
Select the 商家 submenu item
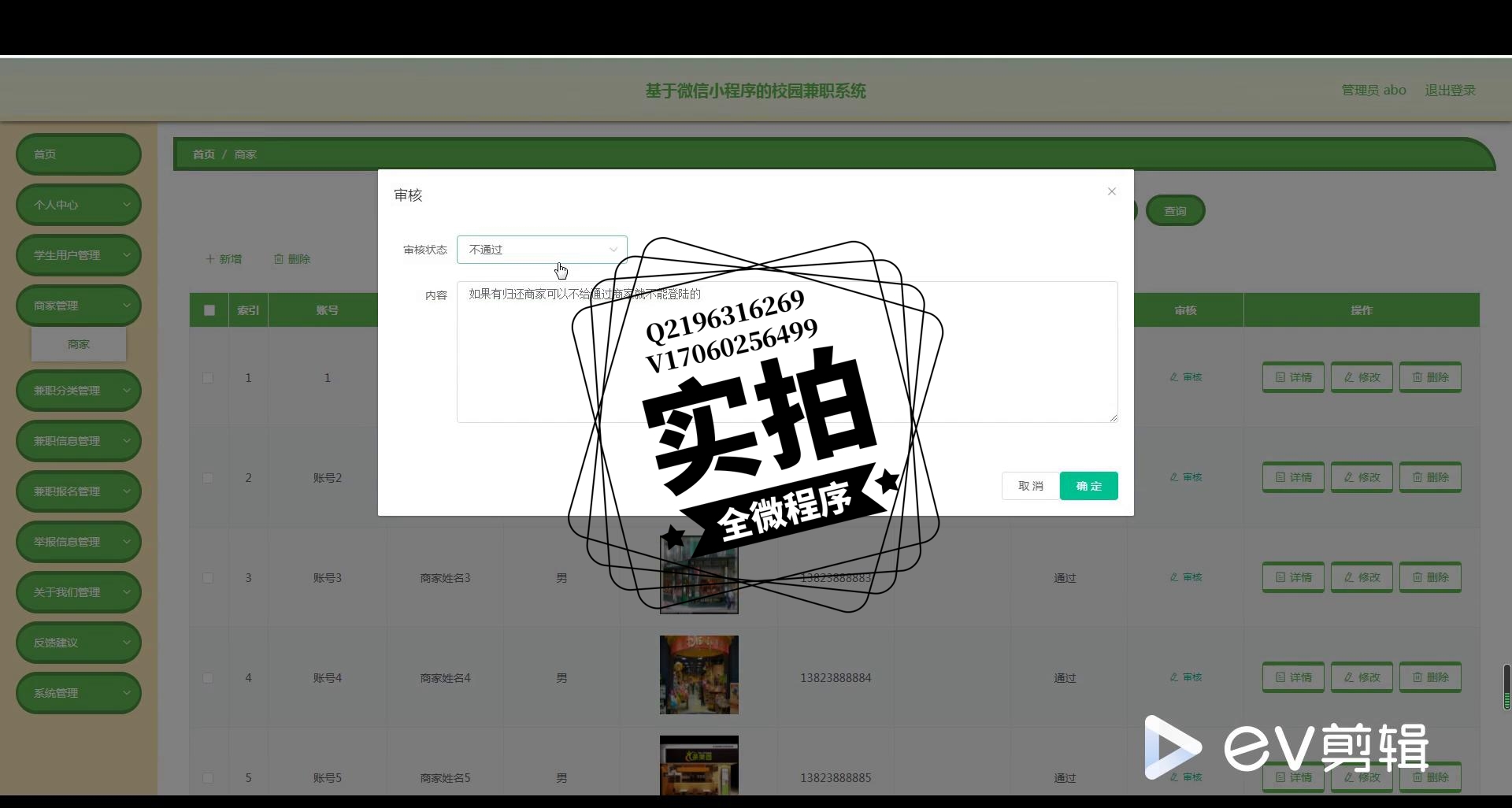79,344
